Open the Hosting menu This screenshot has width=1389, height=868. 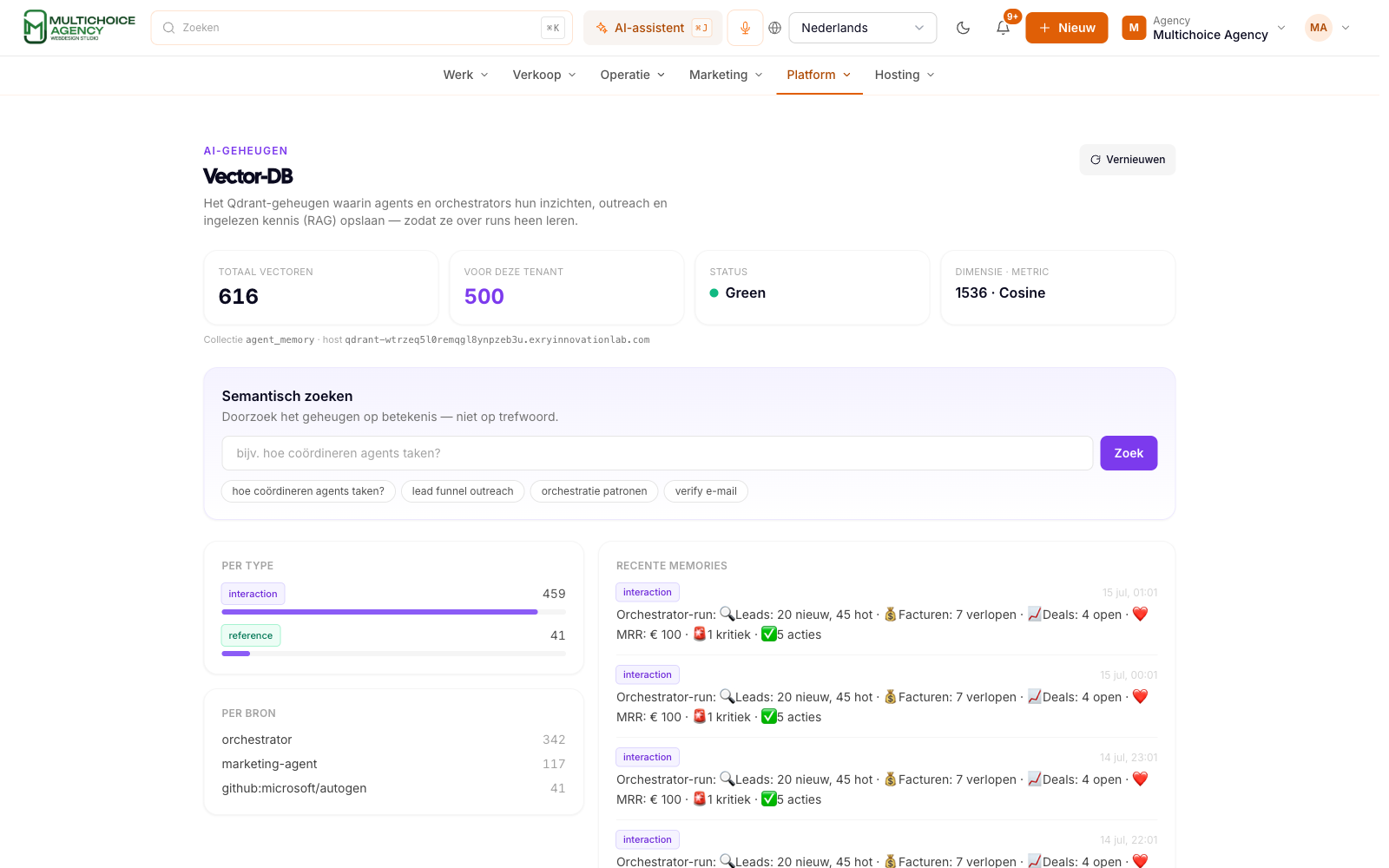pyautogui.click(x=905, y=75)
